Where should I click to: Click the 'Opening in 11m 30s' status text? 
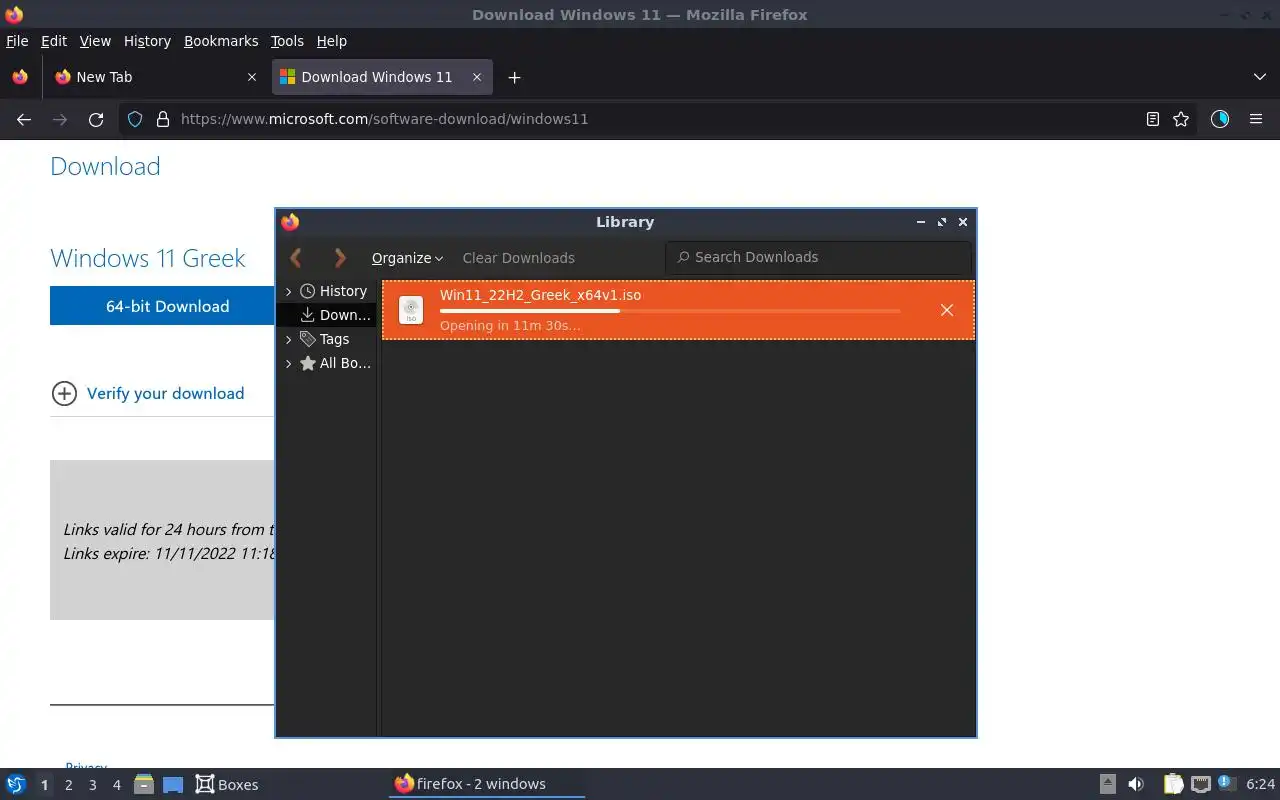pos(510,326)
